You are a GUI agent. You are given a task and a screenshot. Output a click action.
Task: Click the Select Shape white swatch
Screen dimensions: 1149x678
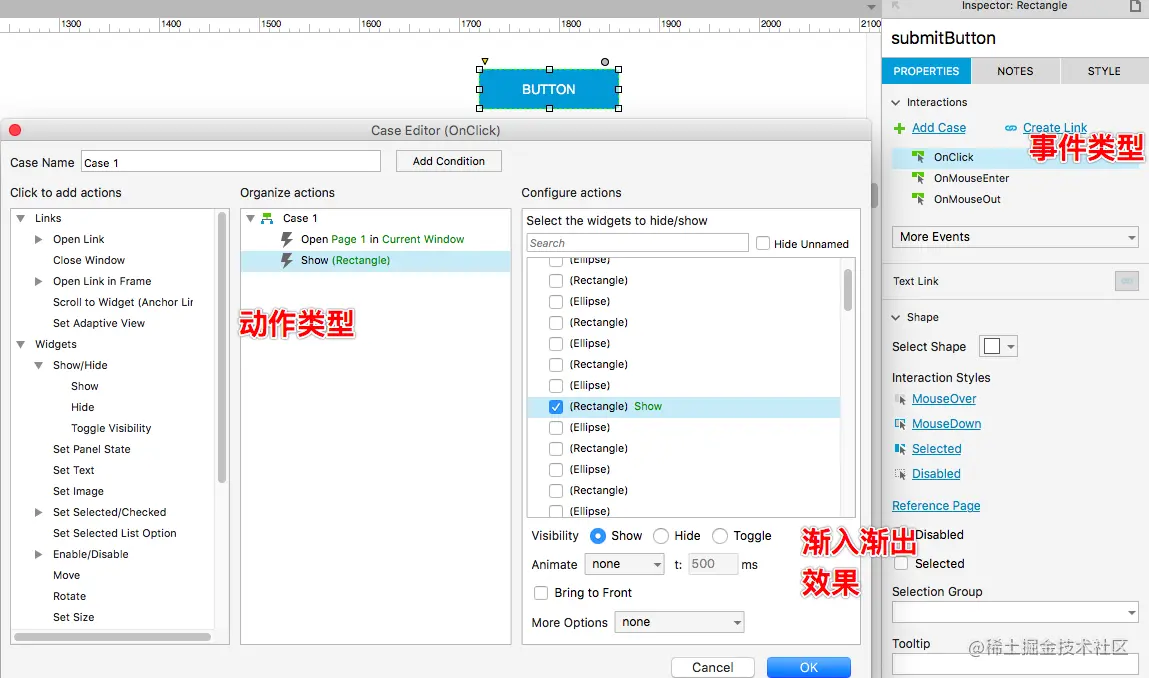tap(991, 347)
